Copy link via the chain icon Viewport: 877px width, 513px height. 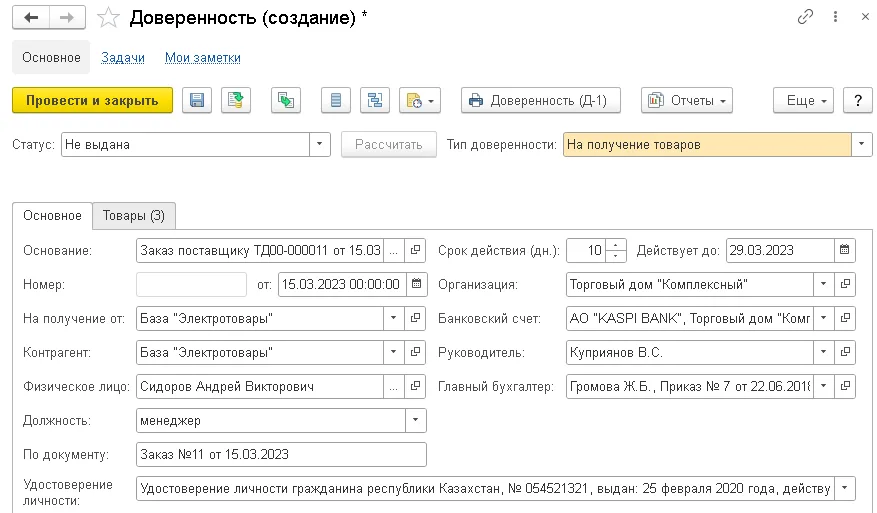(805, 17)
